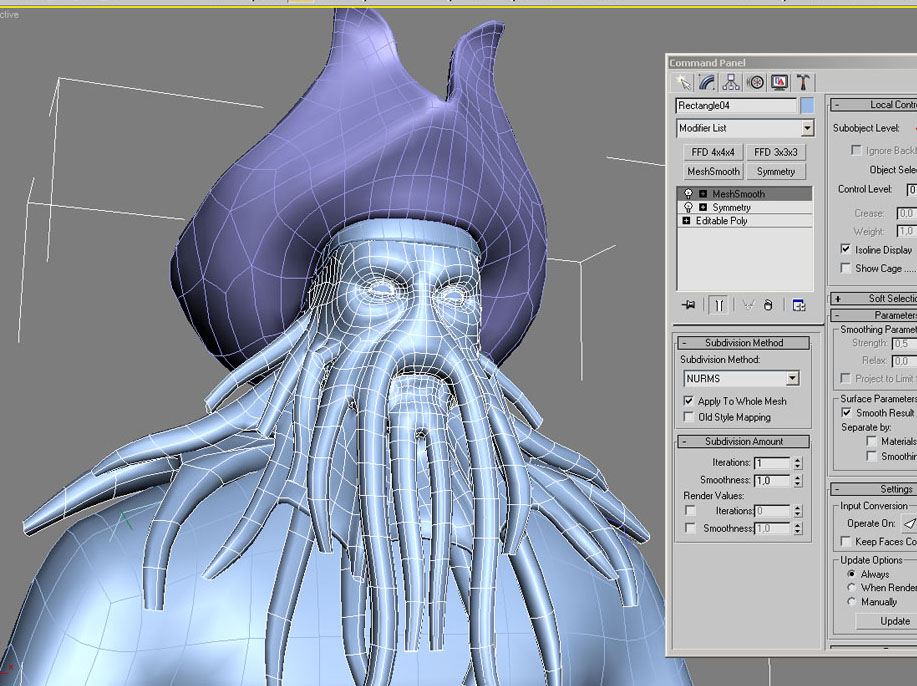
Task: Toggle MeshSmooth modifier lightbulb
Action: [x=688, y=194]
